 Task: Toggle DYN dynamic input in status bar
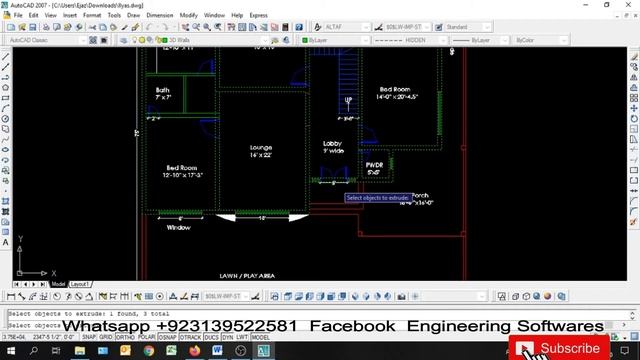tap(227, 337)
